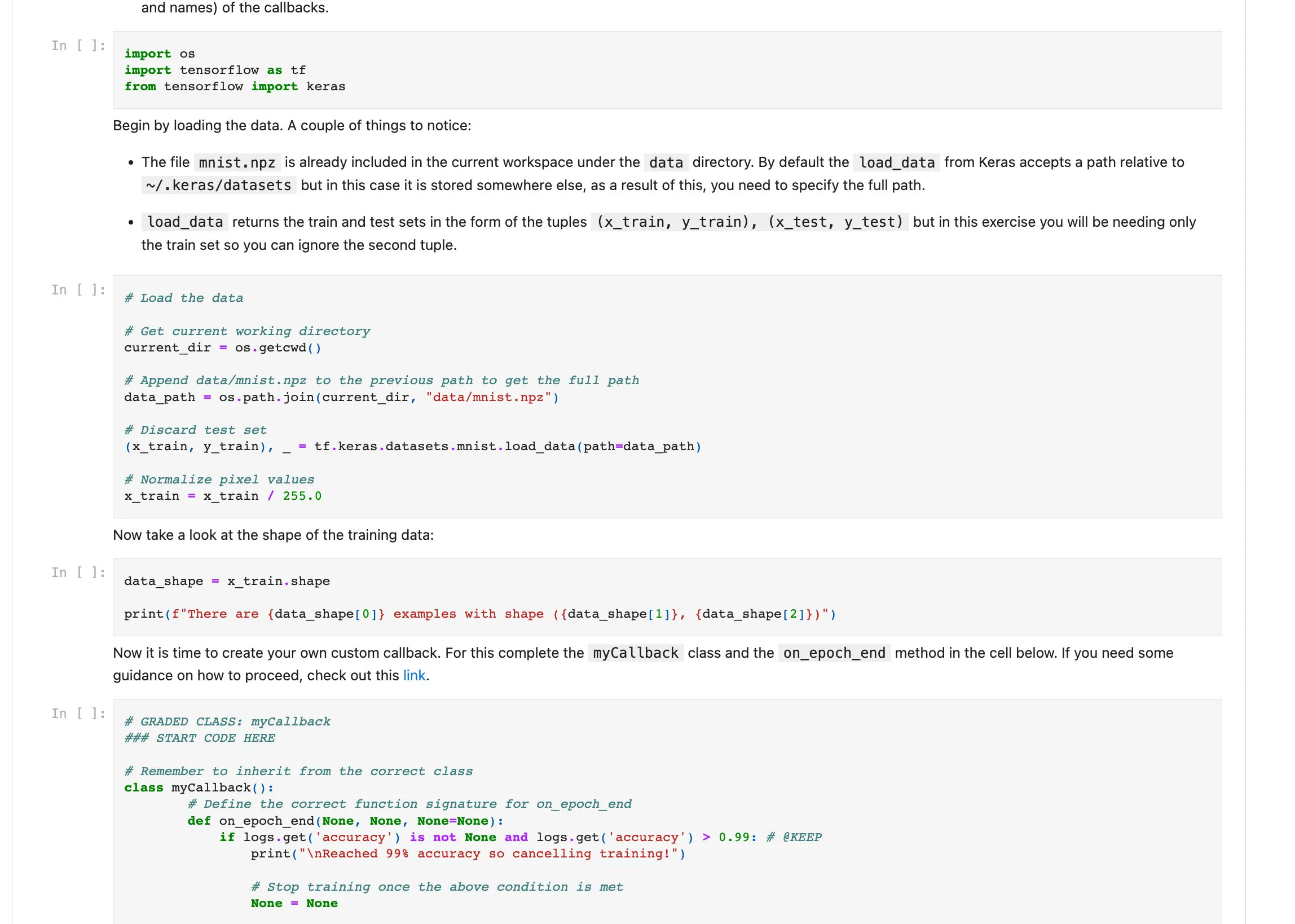The height and width of the screenshot is (924, 1295).
Task: Click the In [ ] prompt of imports cell
Action: click(x=78, y=46)
